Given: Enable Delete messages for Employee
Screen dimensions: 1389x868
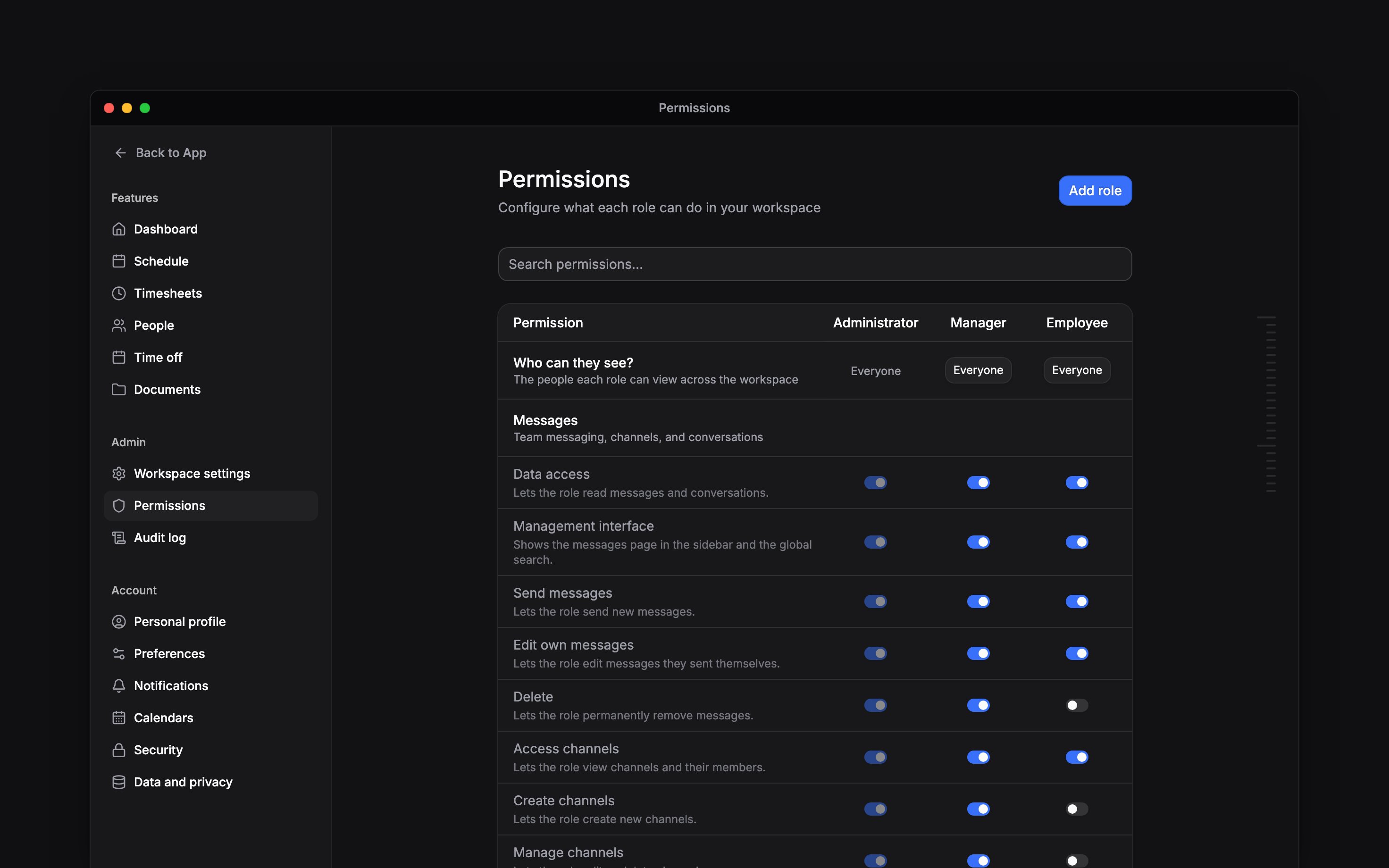Looking at the screenshot, I should pyautogui.click(x=1077, y=706).
